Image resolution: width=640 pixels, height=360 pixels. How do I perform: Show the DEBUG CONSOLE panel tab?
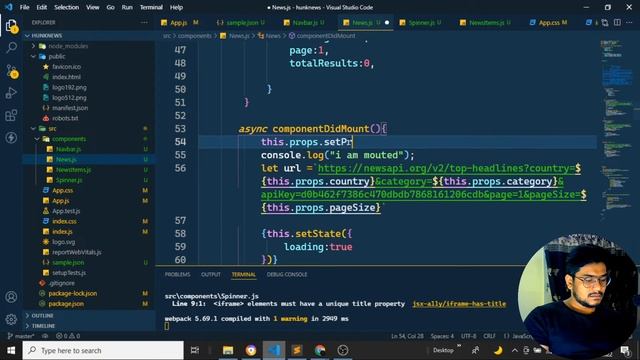click(287, 275)
